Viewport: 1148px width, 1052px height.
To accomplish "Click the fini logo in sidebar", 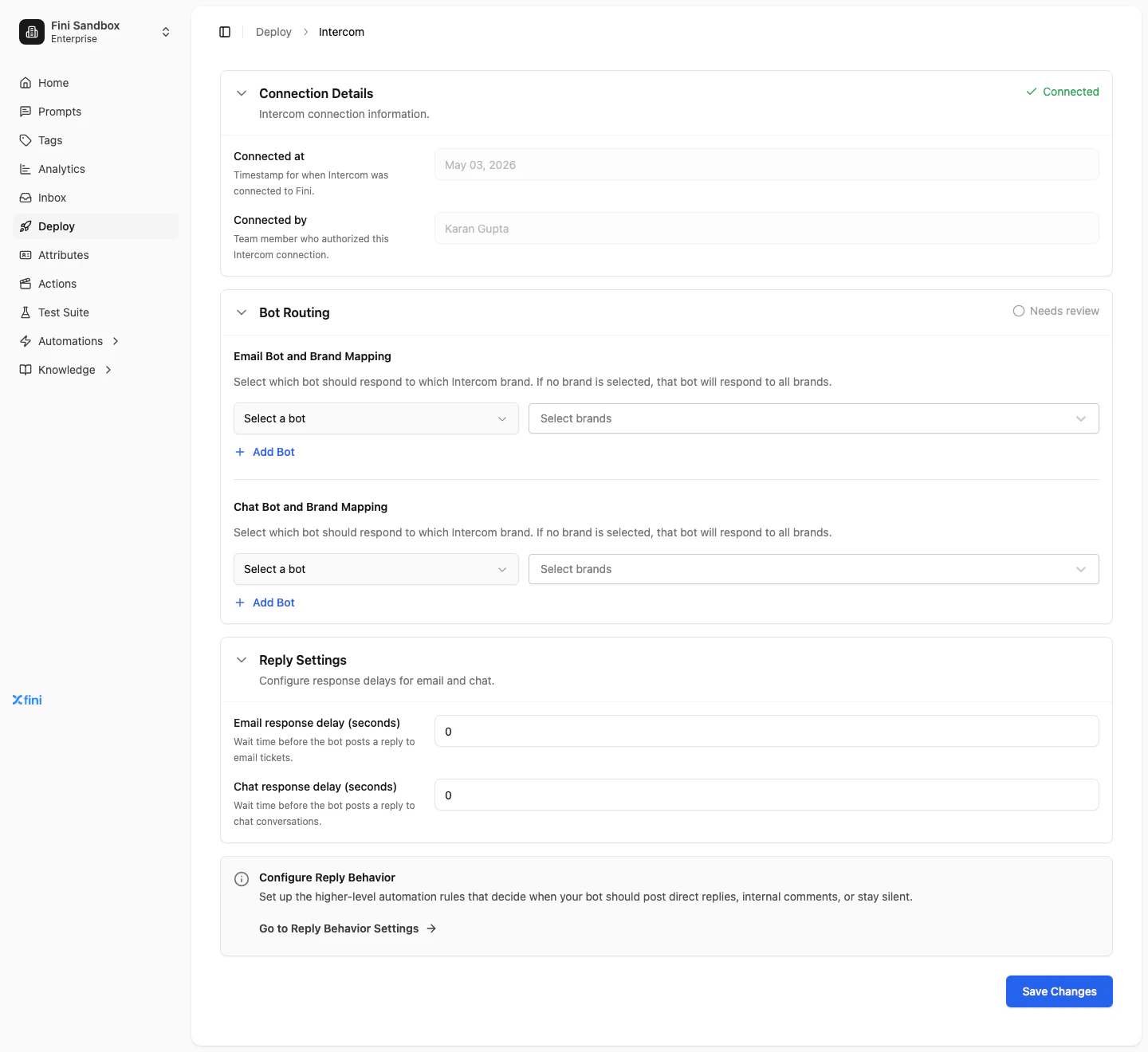I will [x=27, y=700].
